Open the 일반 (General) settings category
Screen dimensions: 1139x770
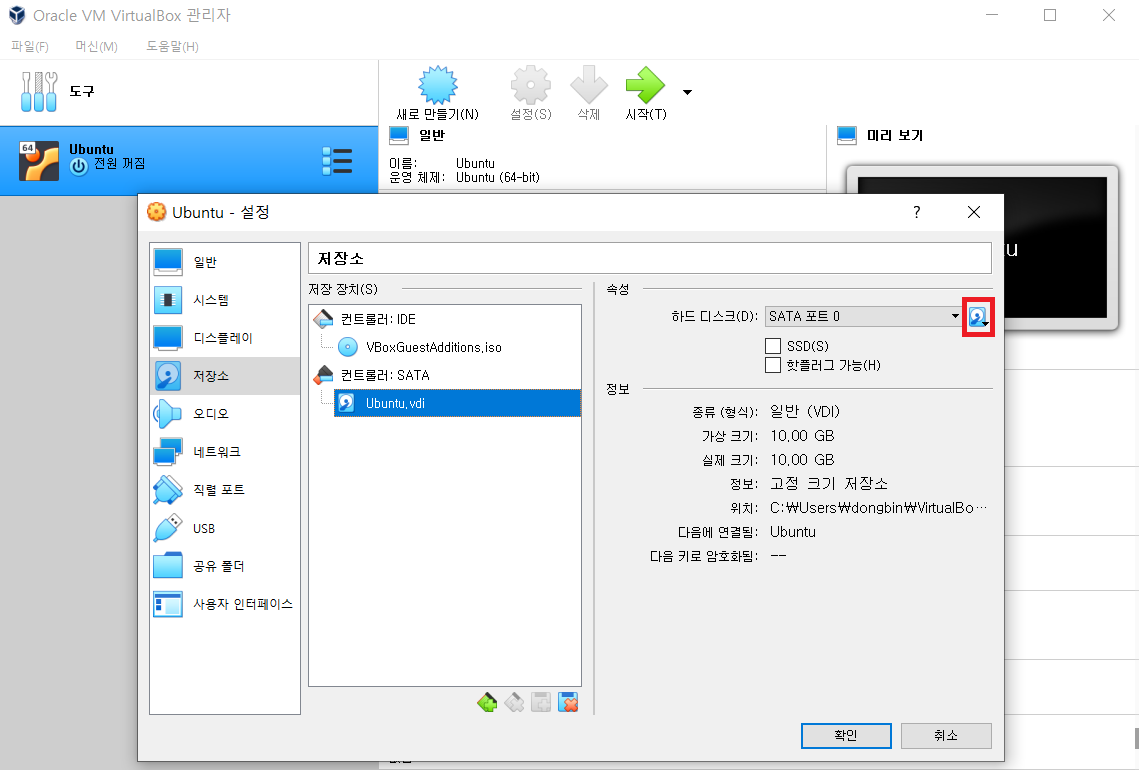click(225, 262)
